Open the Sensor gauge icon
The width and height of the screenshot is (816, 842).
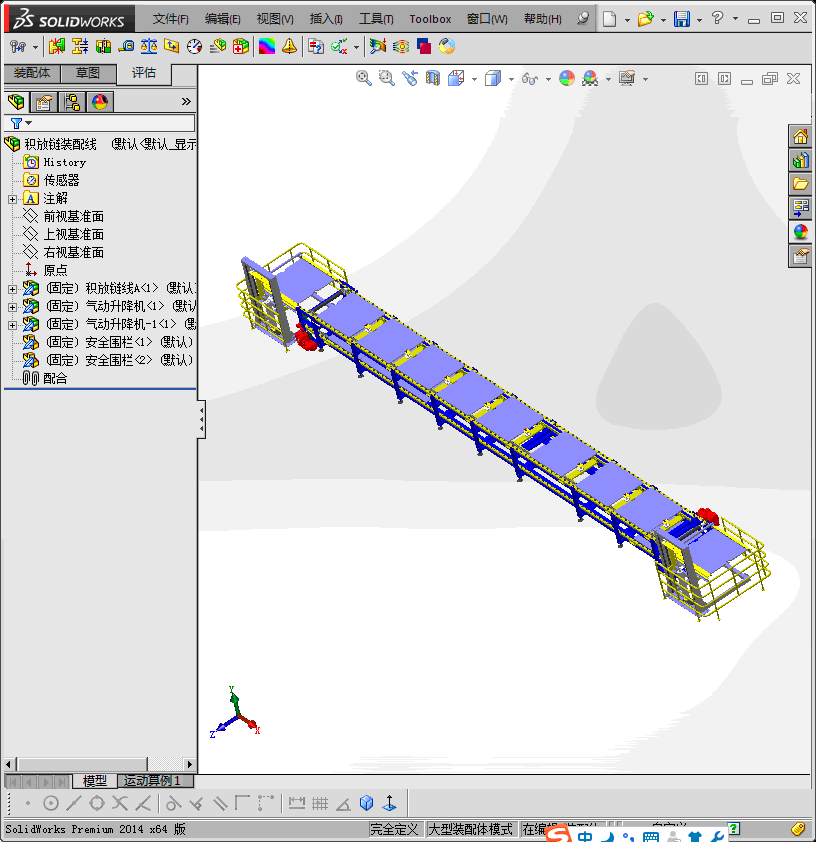(x=194, y=47)
